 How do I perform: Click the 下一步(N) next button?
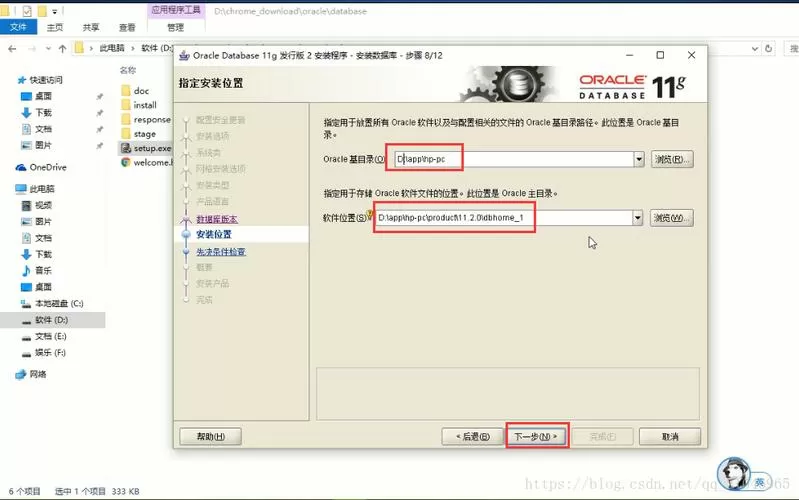(x=537, y=436)
